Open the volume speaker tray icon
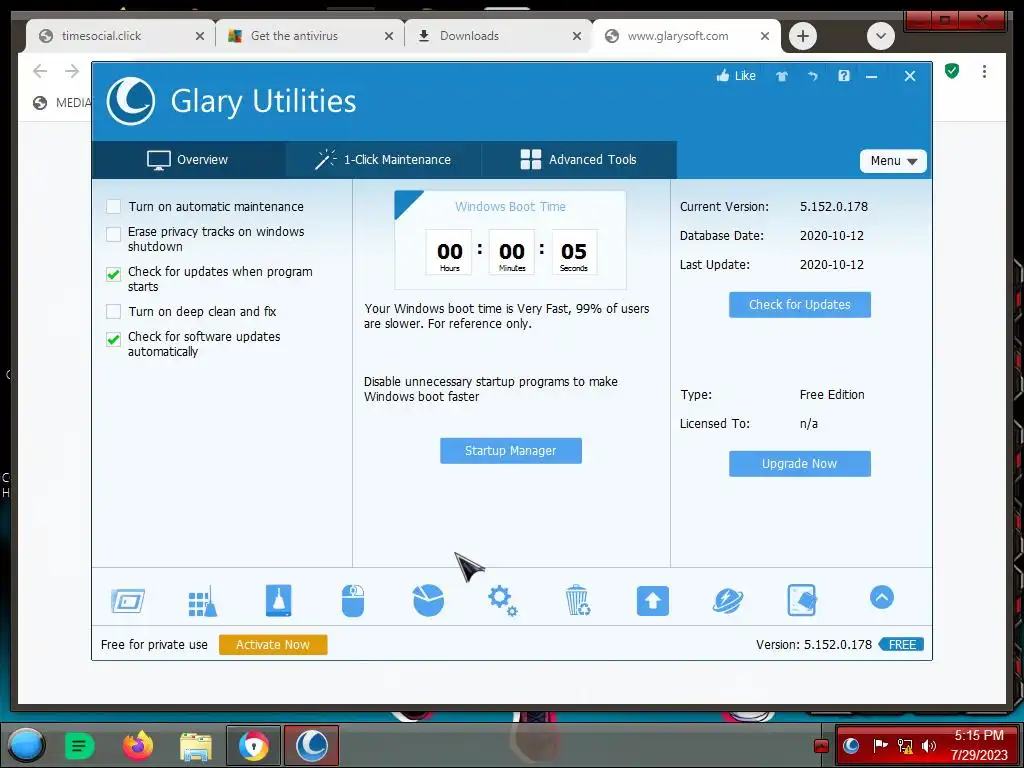The image size is (1024, 768). pos(929,745)
